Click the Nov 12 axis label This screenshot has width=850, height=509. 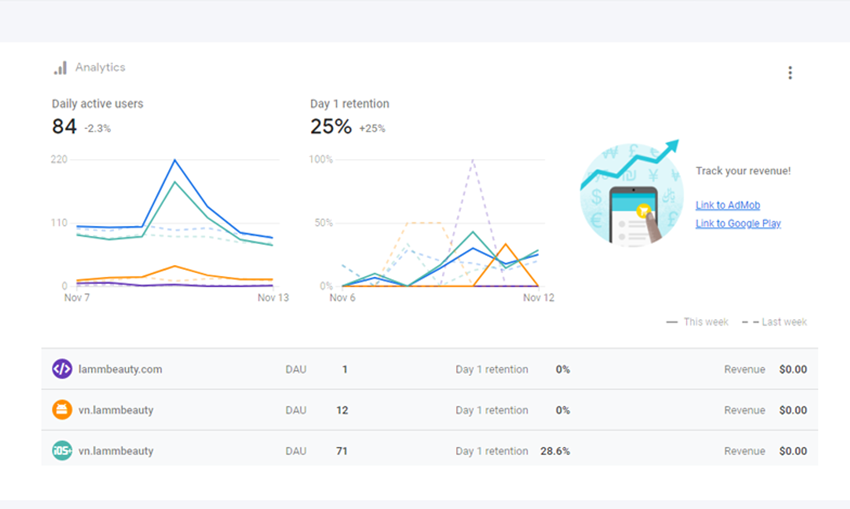tap(538, 298)
